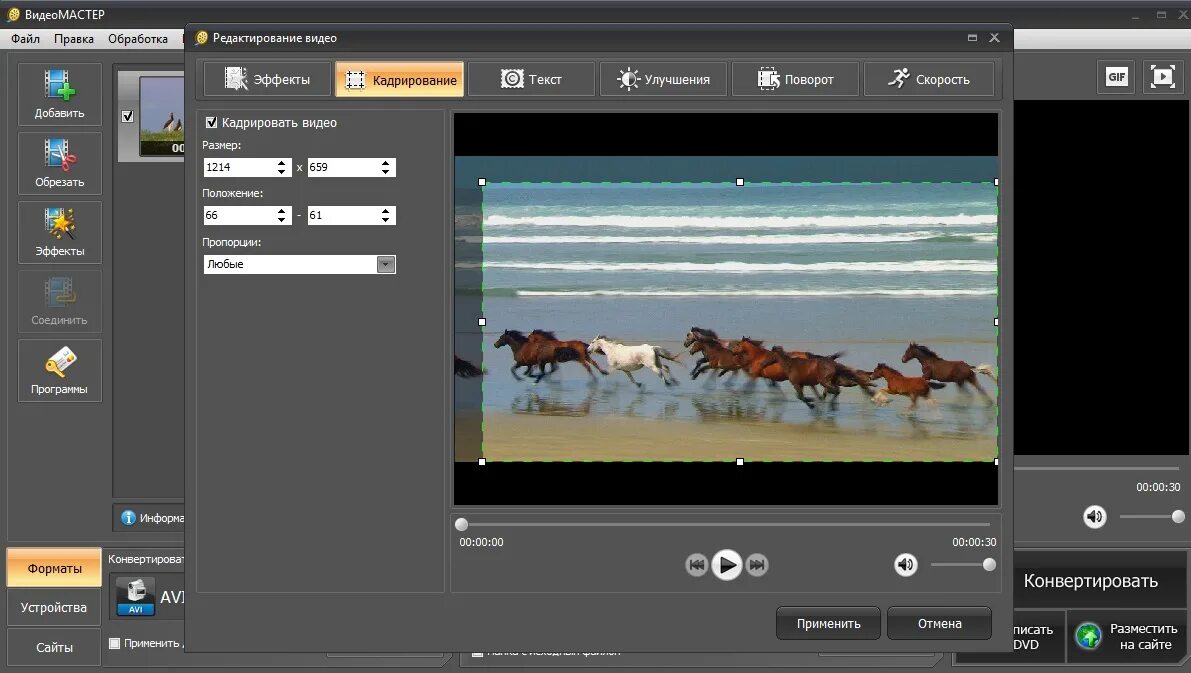Maximize the edit video dialog

972,38
